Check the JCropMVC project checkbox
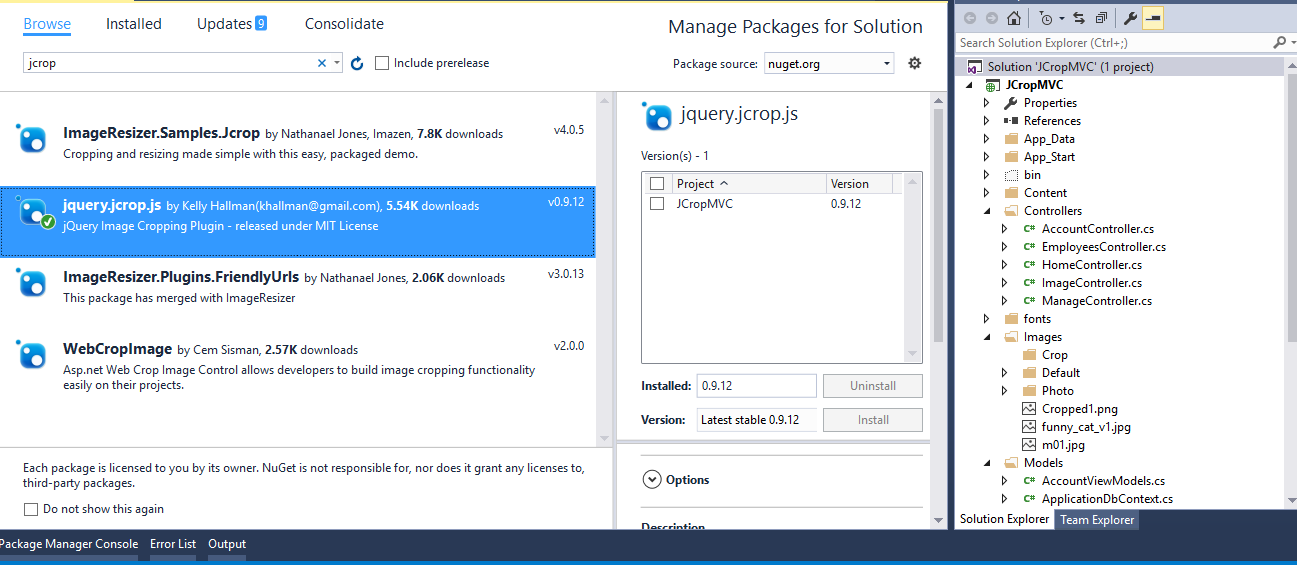Screen dimensions: 1297x565 tap(657, 203)
